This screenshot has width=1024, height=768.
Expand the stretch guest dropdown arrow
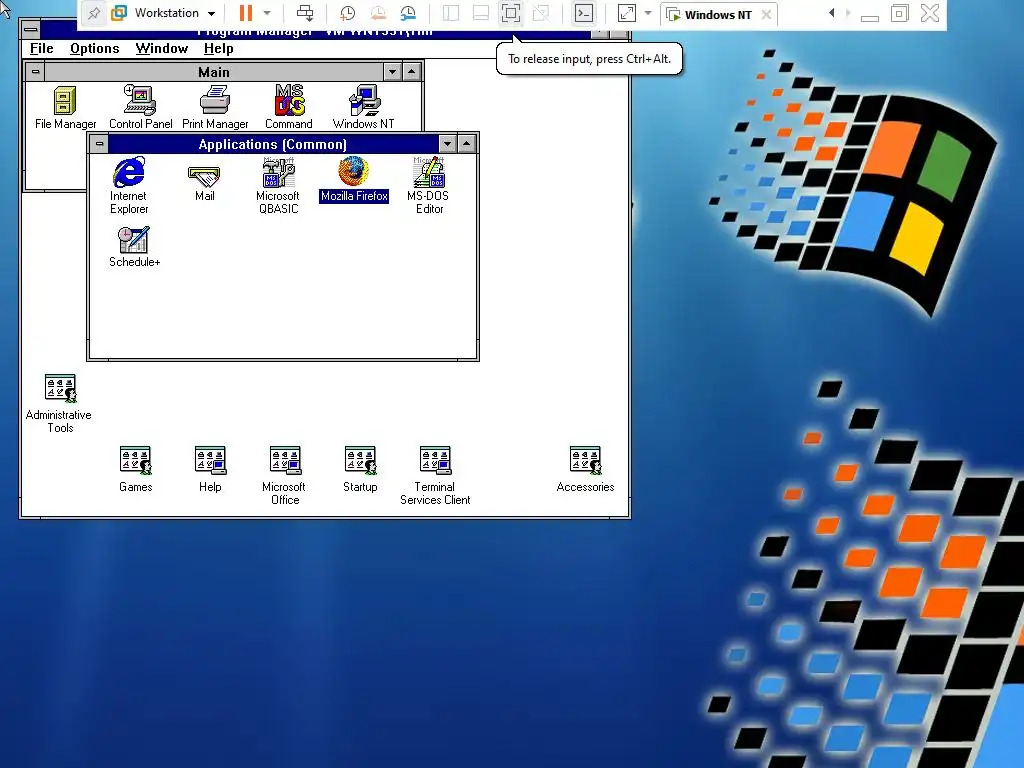[x=648, y=13]
